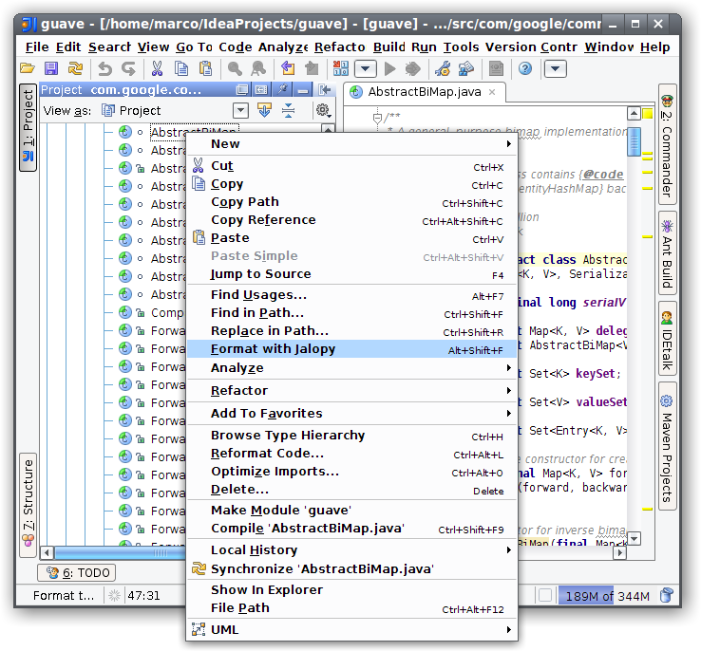701x651 pixels.
Task: Expand the Analyze submenu
Action: [352, 368]
